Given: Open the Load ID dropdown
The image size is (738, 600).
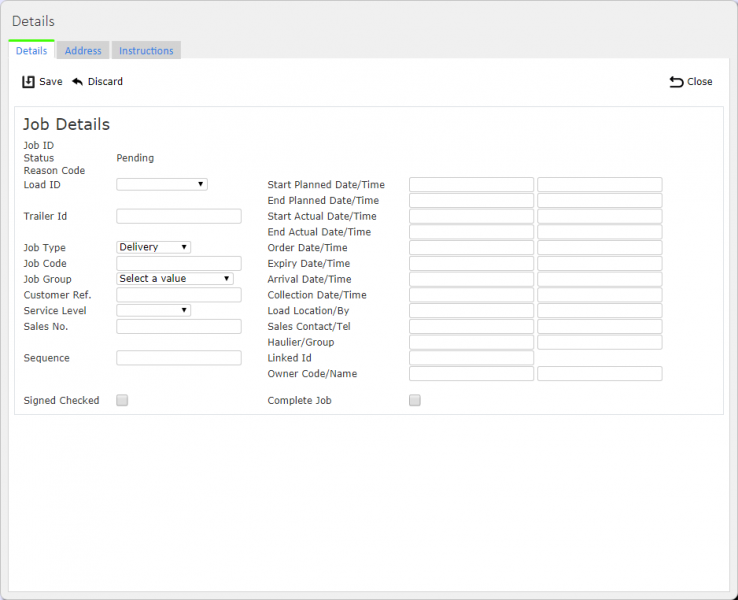Looking at the screenshot, I should [162, 184].
